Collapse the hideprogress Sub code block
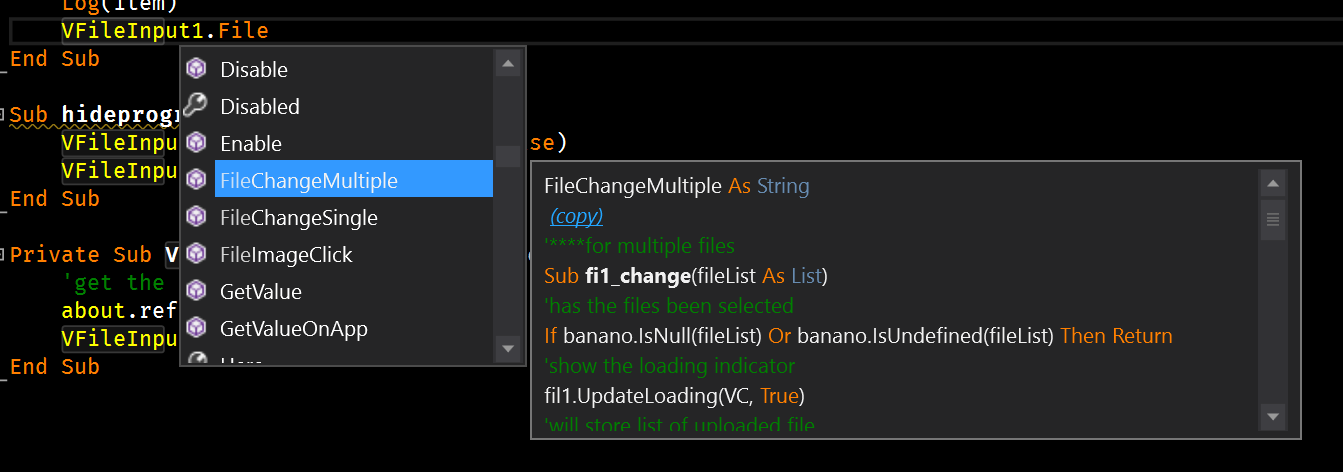1343x472 pixels. point(5,114)
